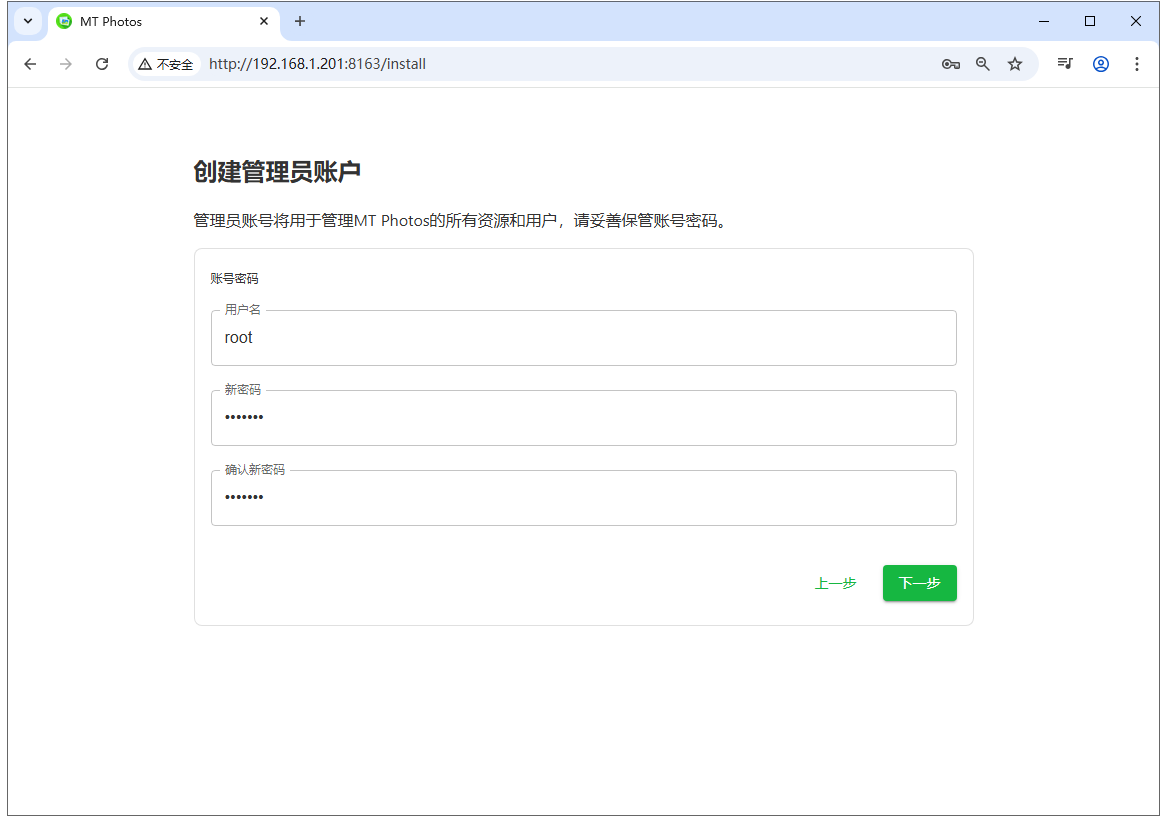Viewport: 1167px width, 823px height.
Task: Open a new tab with plus button
Action: pos(300,21)
